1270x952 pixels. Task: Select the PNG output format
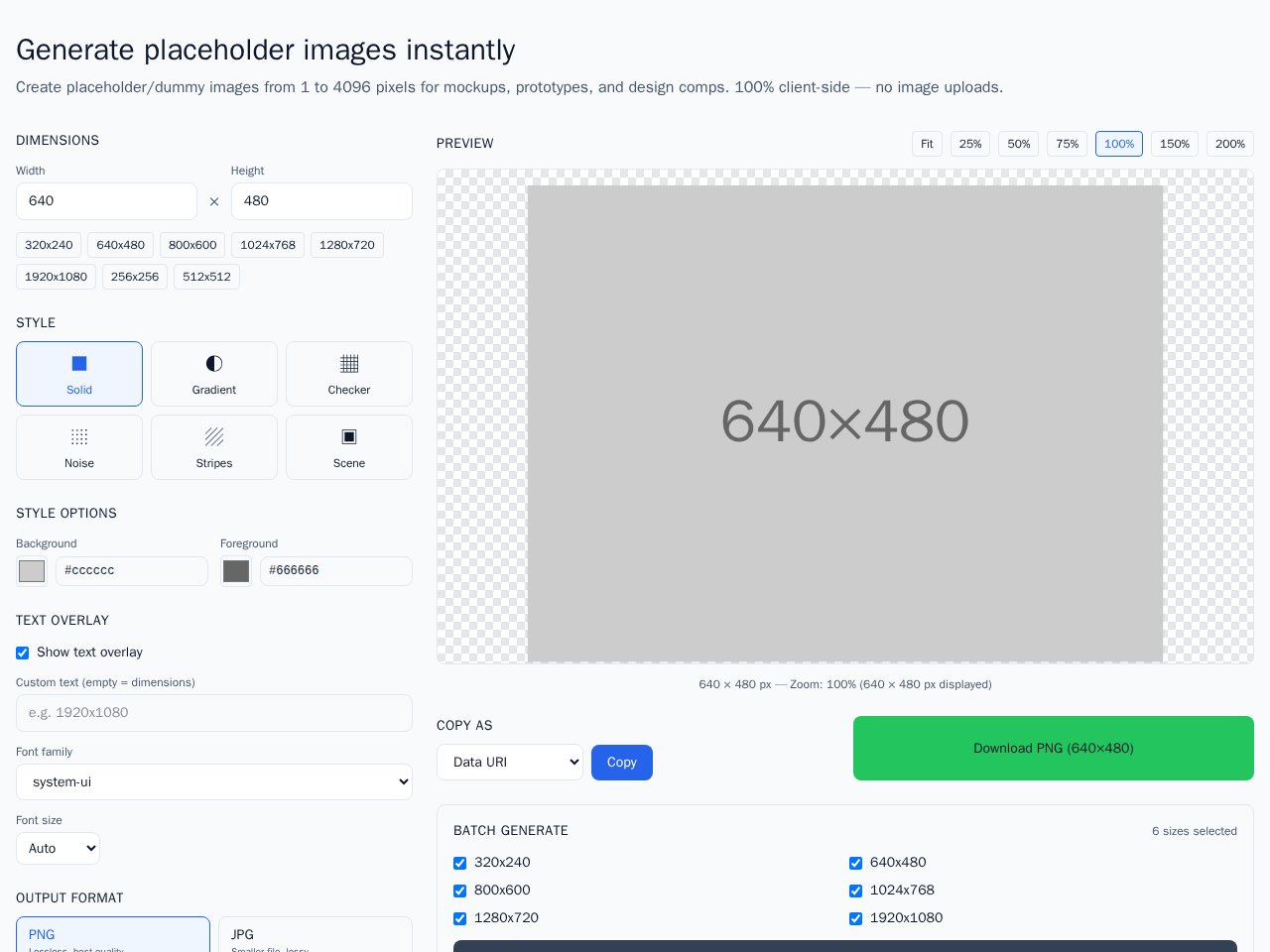[113, 935]
